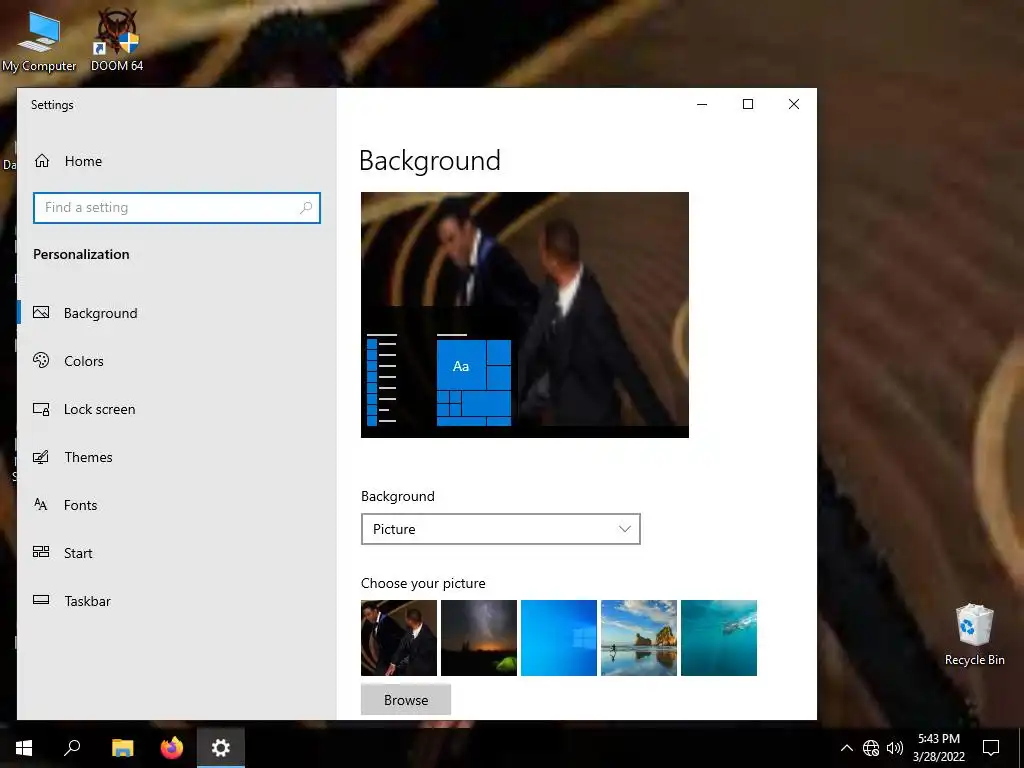This screenshot has height=768, width=1024.
Task: Click the Taskbar icon in the sidebar
Action: click(41, 600)
